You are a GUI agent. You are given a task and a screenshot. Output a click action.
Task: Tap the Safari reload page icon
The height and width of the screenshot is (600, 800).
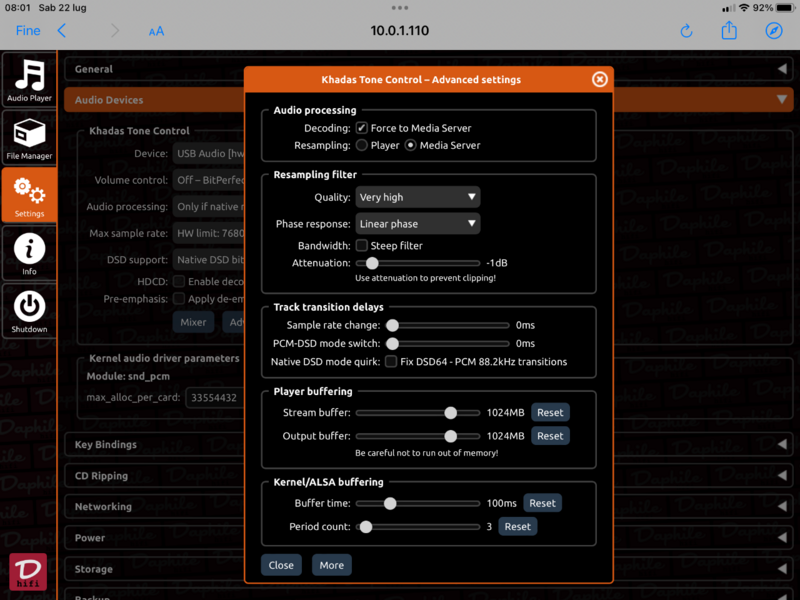coord(686,31)
